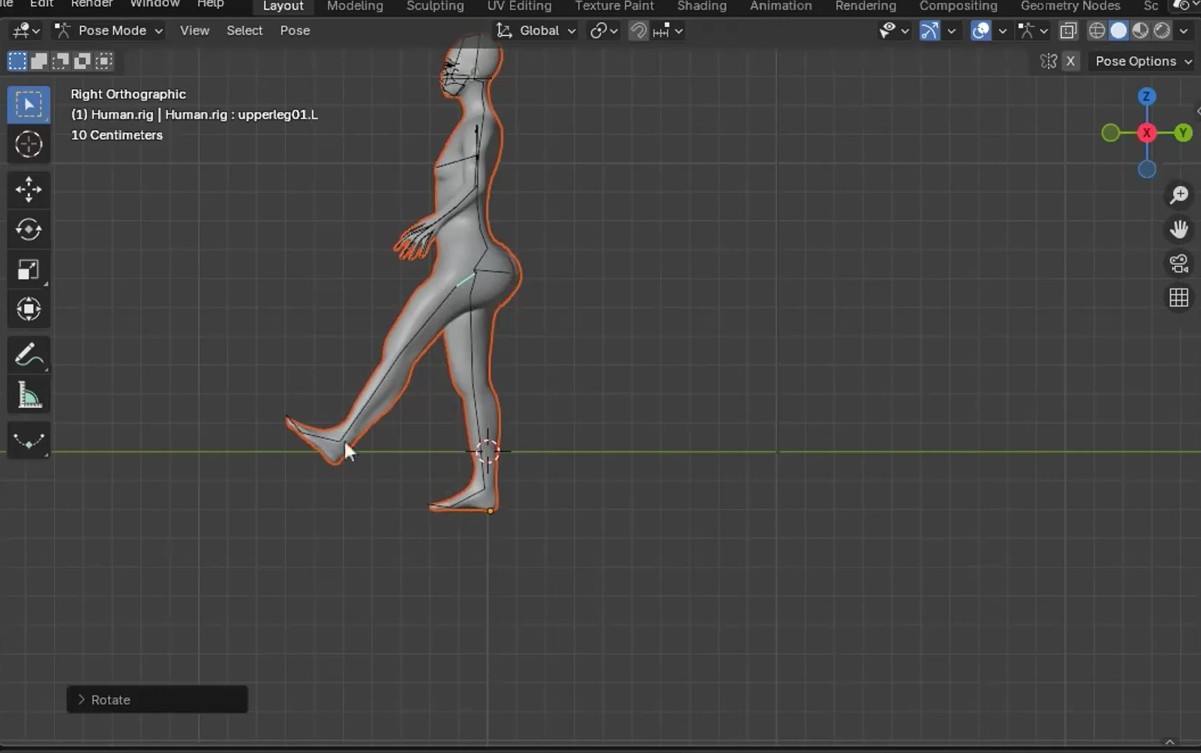
Task: Click the Z axis on navigation gizmo
Action: [x=1147, y=97]
